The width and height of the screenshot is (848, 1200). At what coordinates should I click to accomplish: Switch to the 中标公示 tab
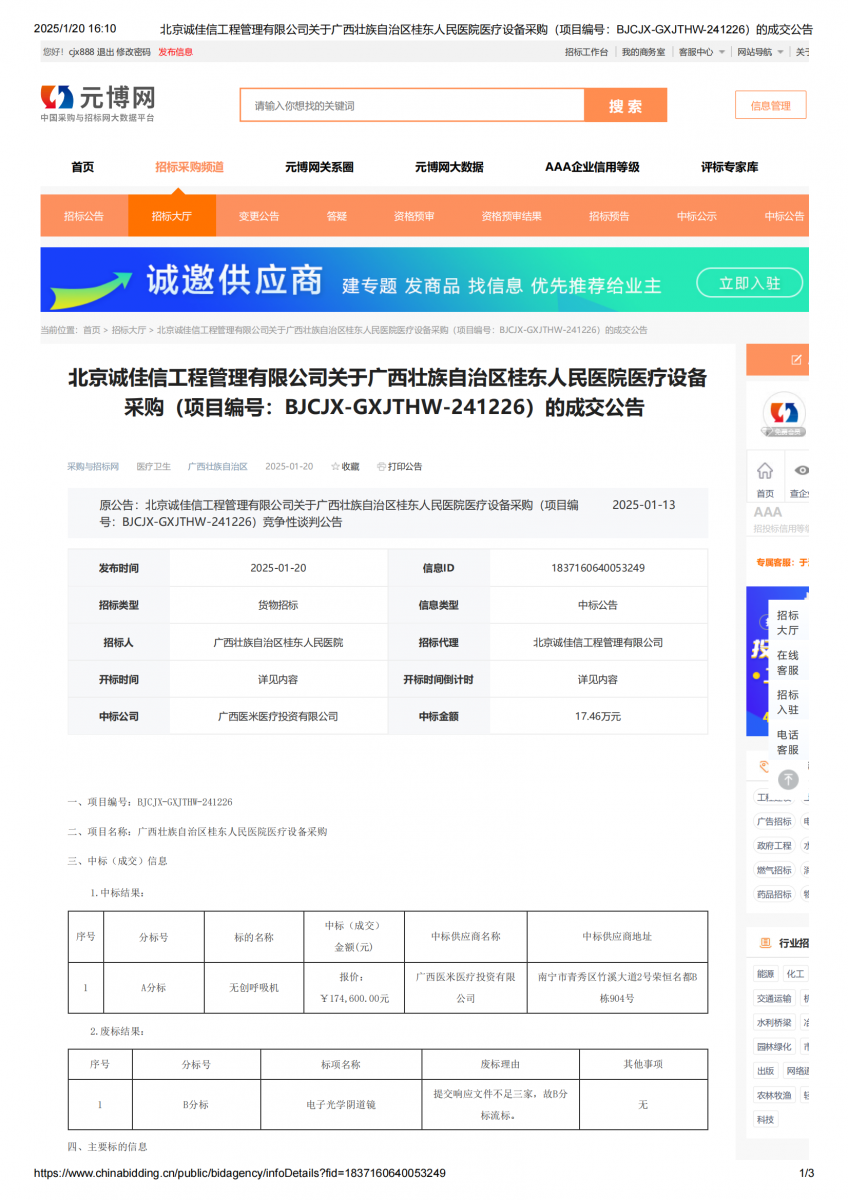697,216
